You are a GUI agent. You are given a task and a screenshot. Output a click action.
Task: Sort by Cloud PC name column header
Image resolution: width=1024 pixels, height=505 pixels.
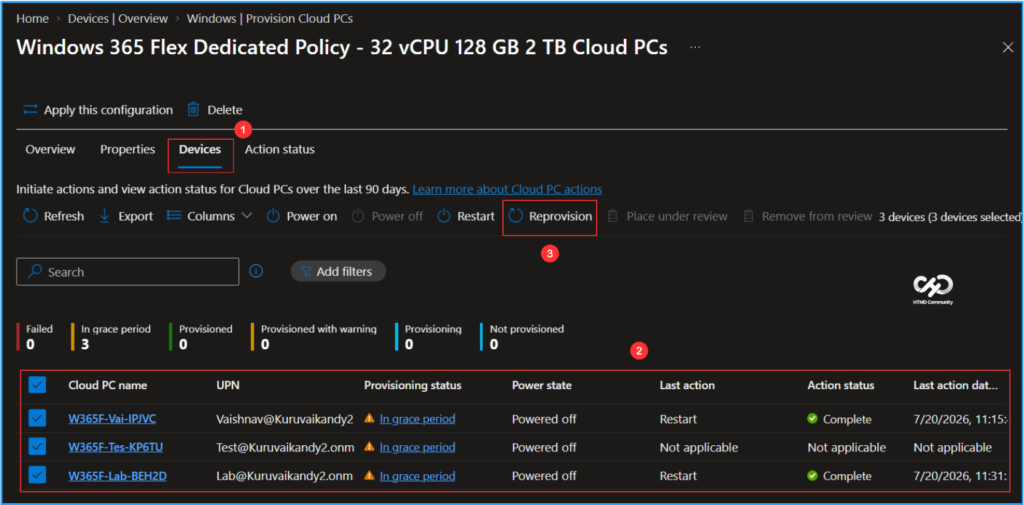coord(108,385)
